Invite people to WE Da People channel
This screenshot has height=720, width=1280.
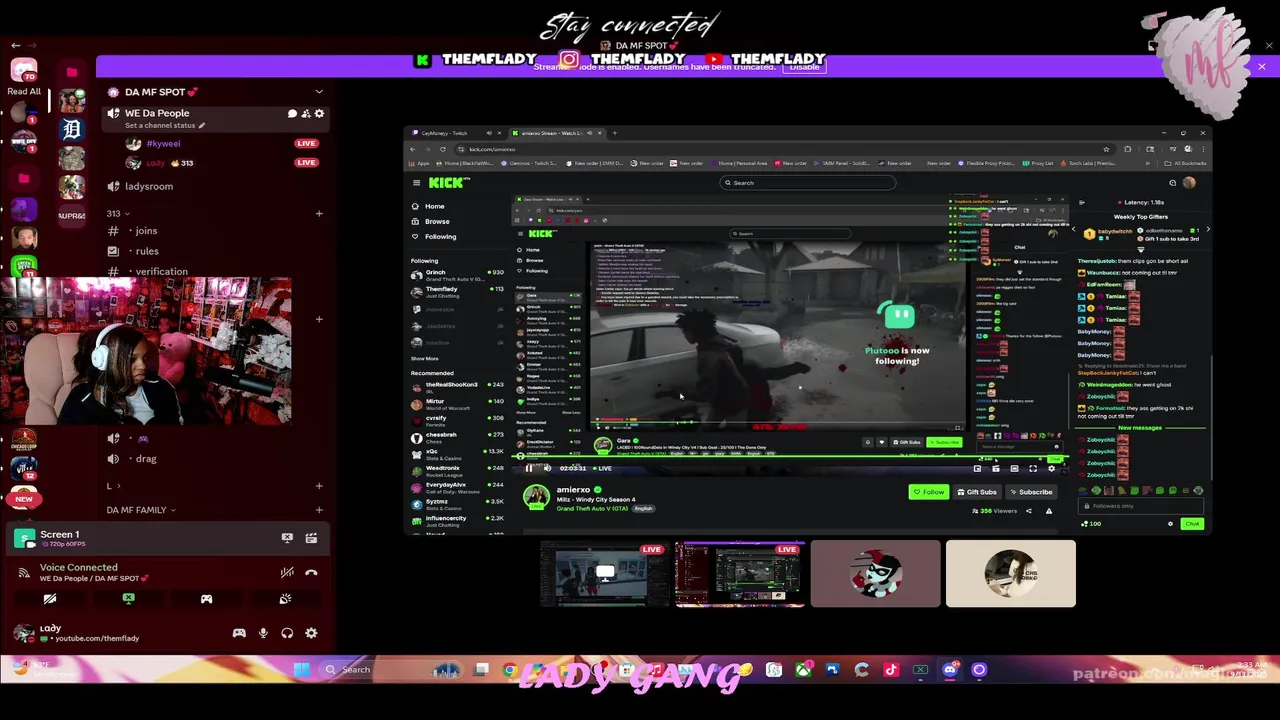click(x=306, y=114)
